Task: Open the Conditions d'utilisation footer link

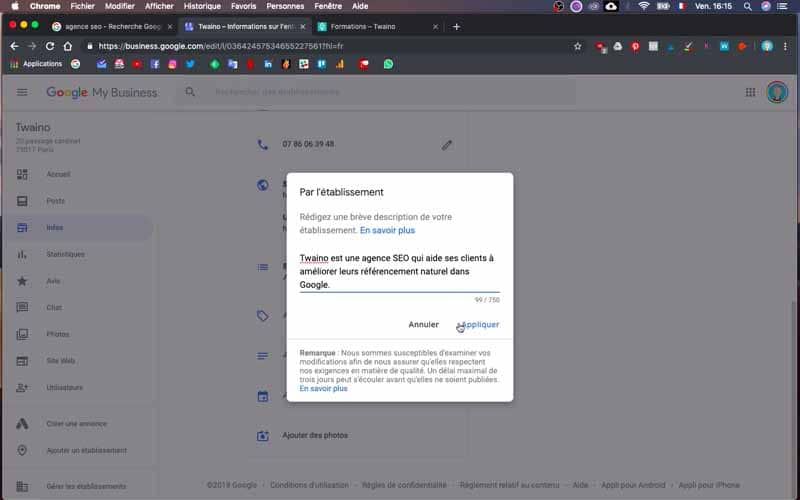Action: pyautogui.click(x=309, y=485)
